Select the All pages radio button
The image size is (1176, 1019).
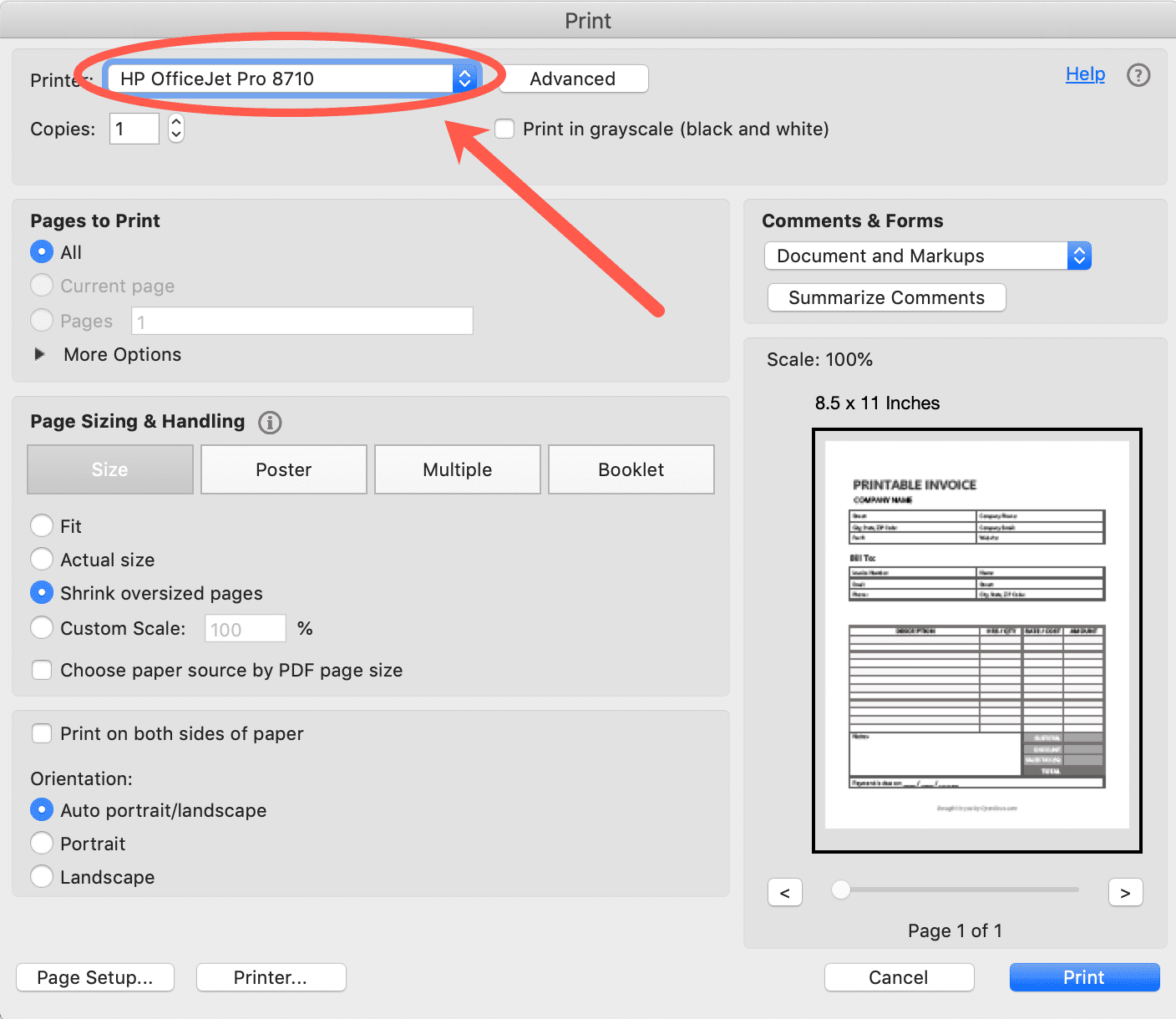click(42, 251)
